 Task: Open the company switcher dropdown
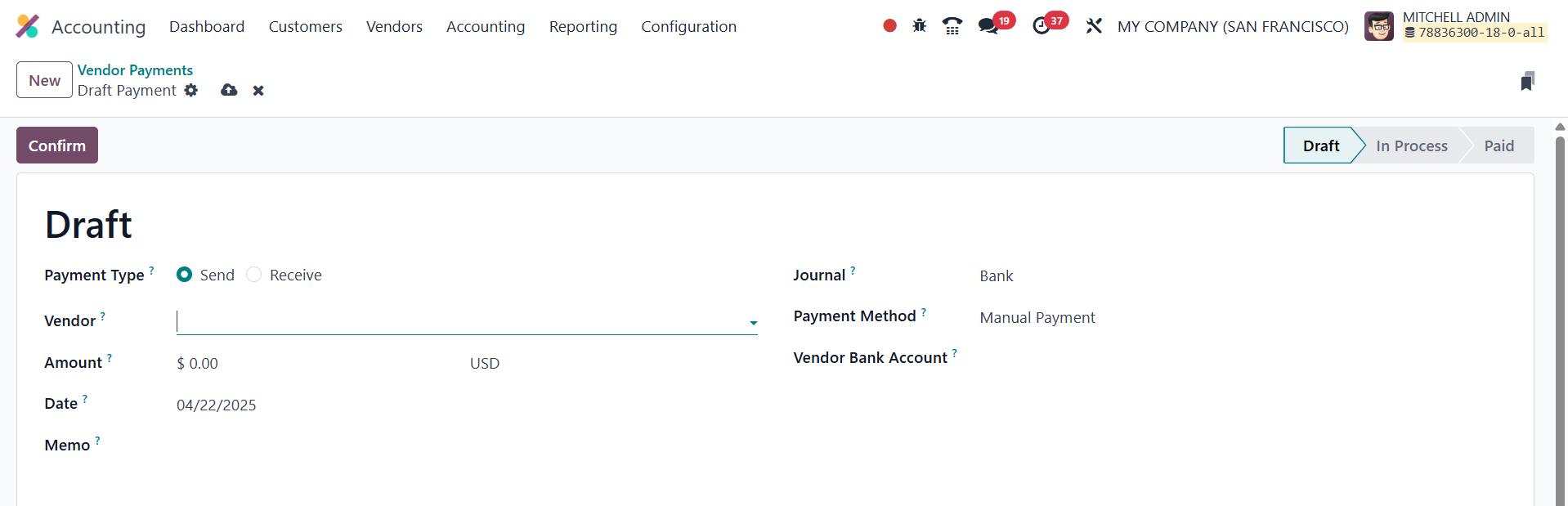(1232, 26)
